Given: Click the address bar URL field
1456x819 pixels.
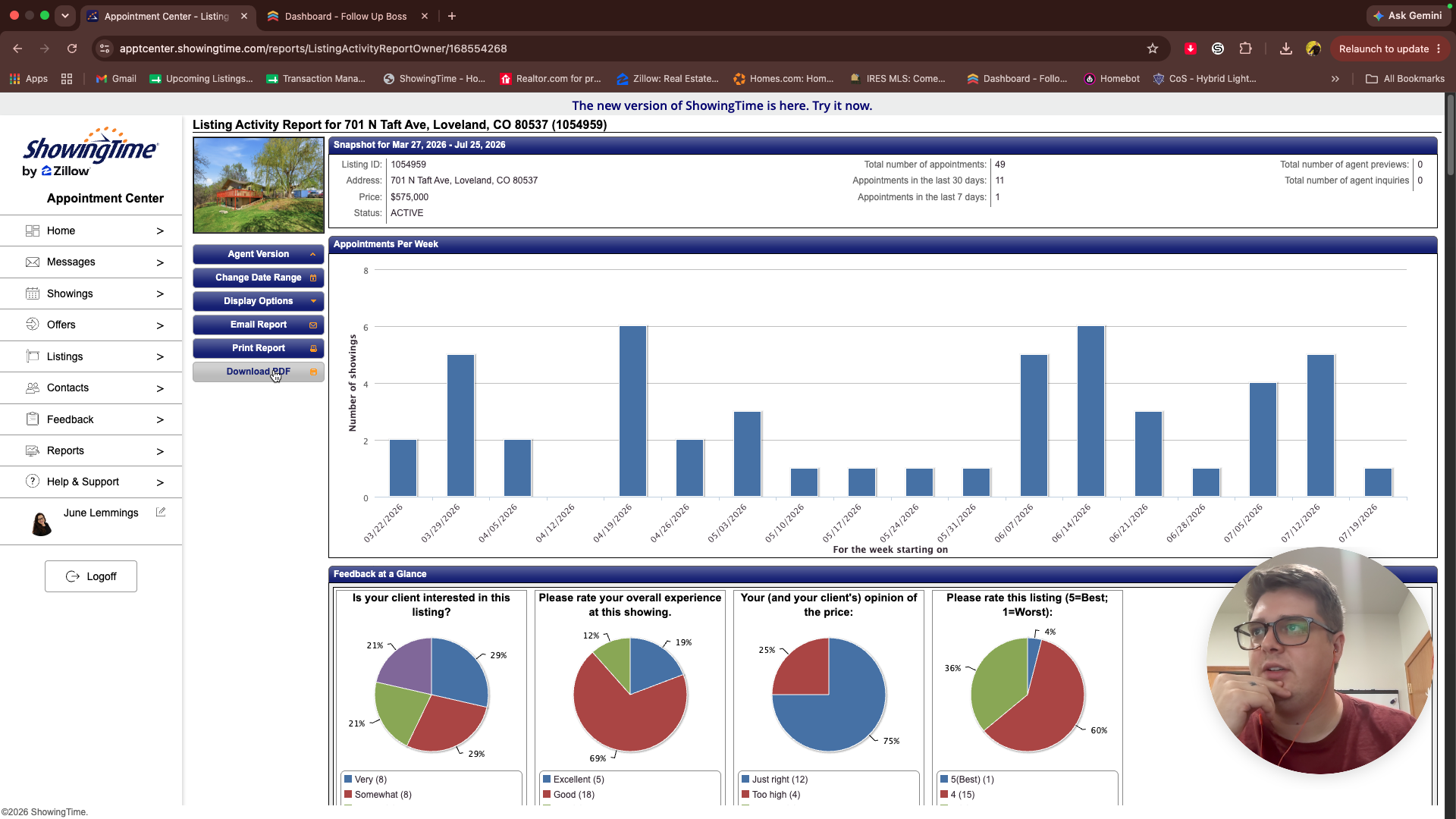Looking at the screenshot, I should pyautogui.click(x=629, y=49).
